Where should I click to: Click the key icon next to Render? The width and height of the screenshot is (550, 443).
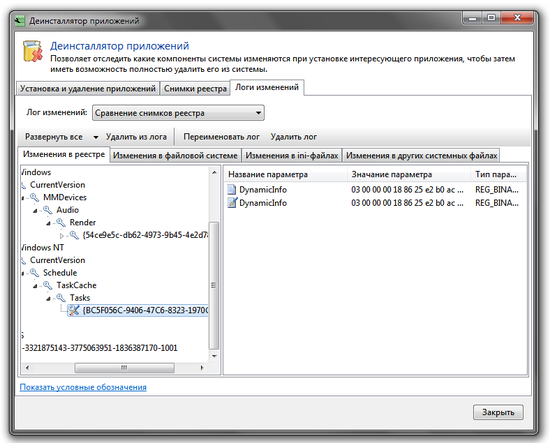point(61,223)
